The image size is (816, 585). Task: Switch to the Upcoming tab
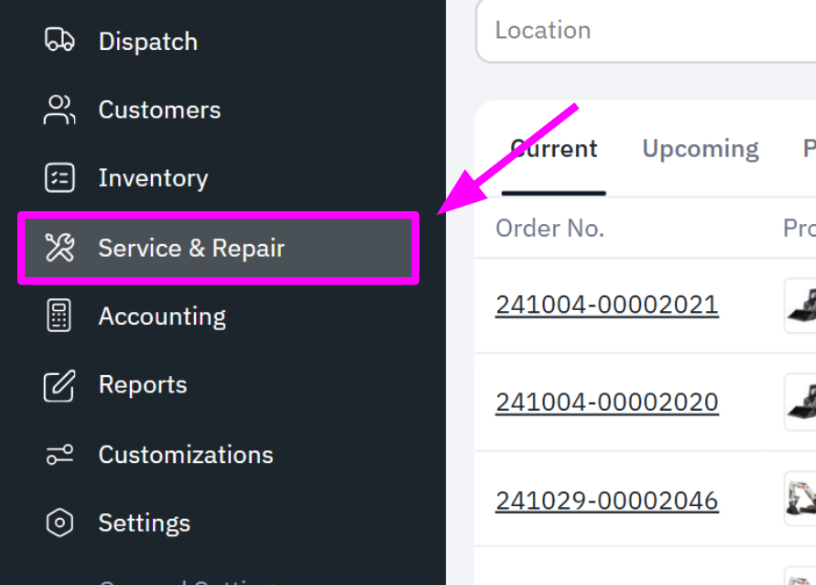coord(700,148)
